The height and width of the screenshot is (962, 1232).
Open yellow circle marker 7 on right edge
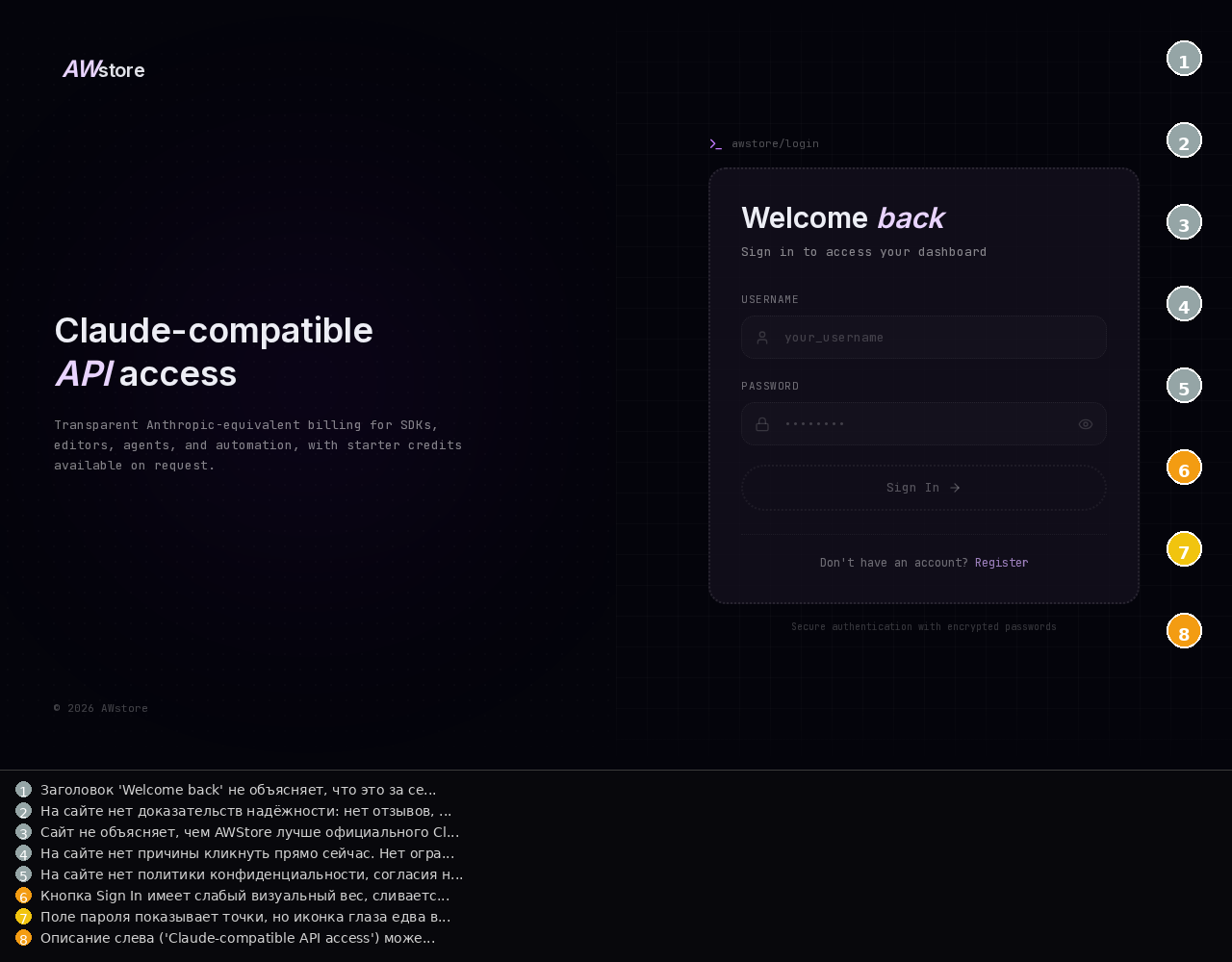pos(1184,549)
